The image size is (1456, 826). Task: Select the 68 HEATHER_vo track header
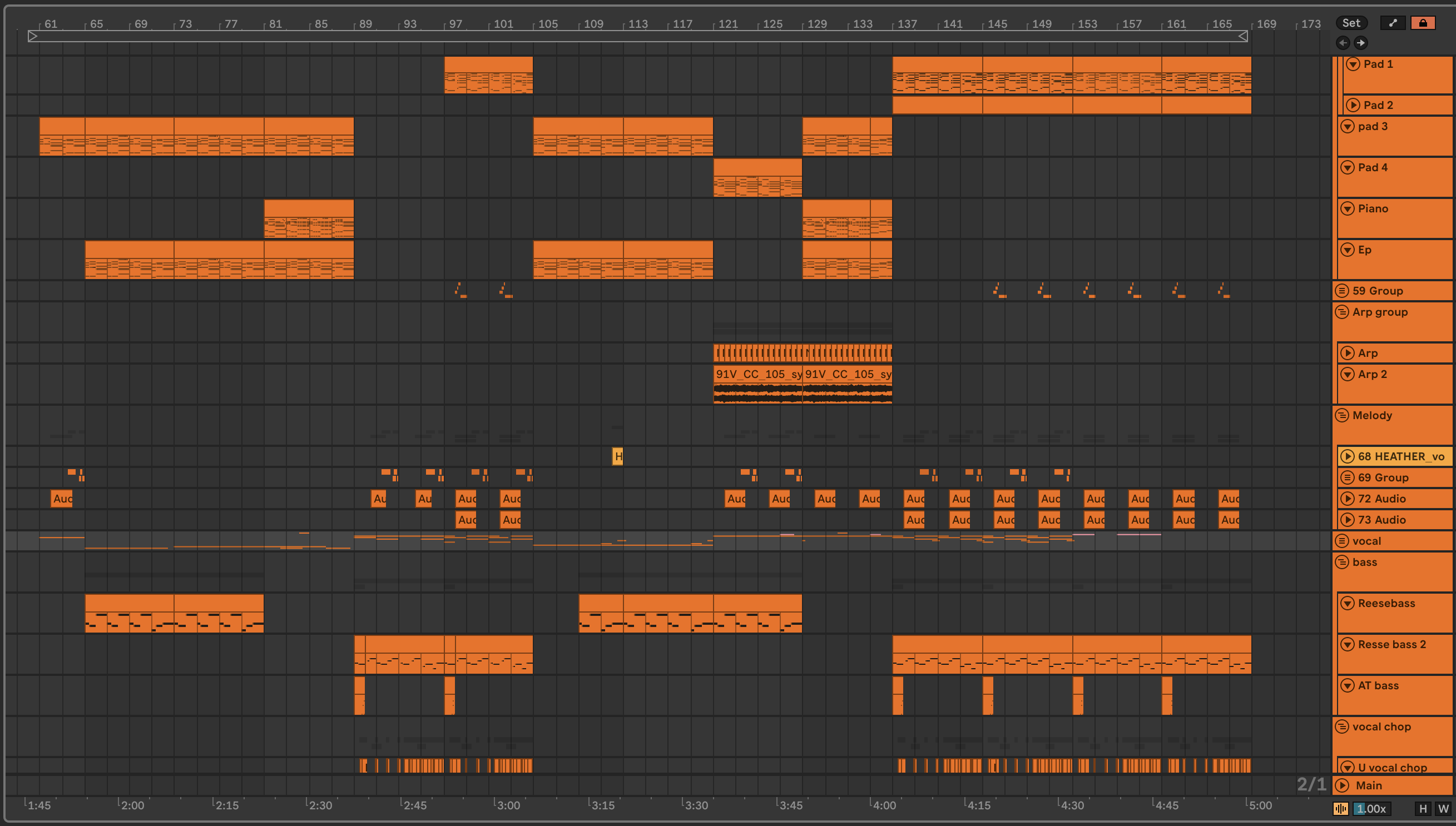1400,456
